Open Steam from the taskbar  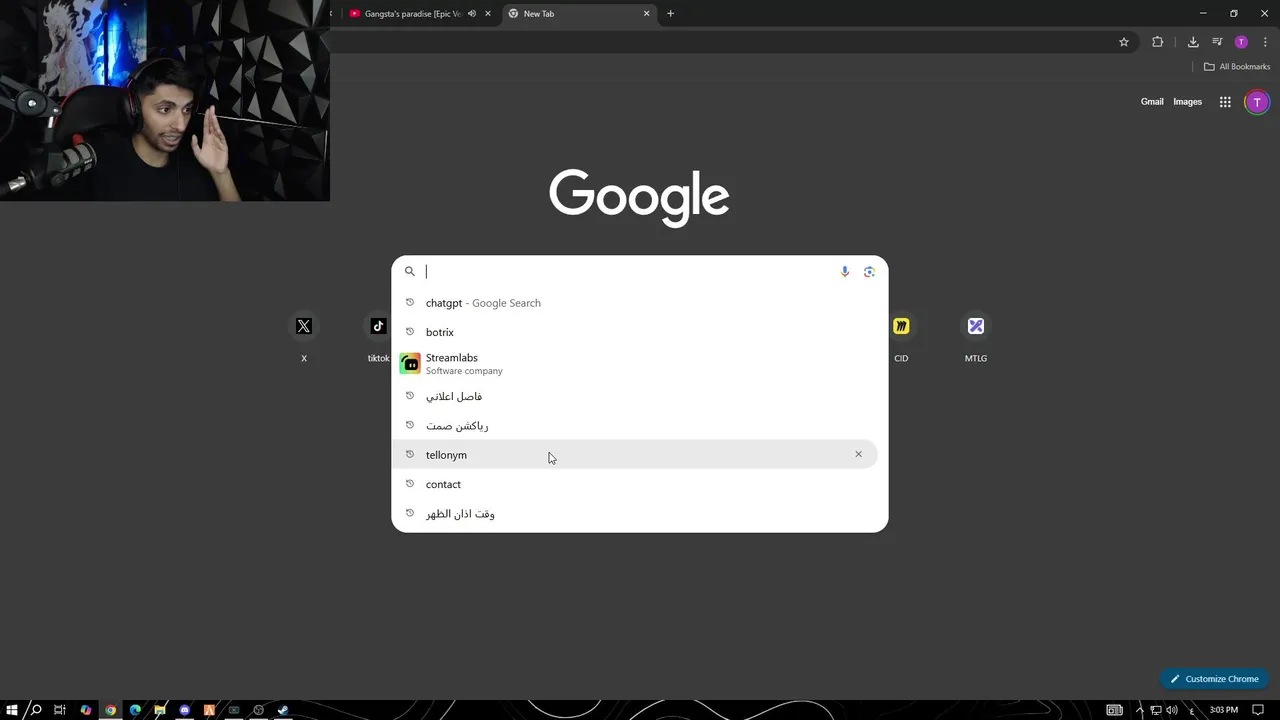(x=283, y=710)
